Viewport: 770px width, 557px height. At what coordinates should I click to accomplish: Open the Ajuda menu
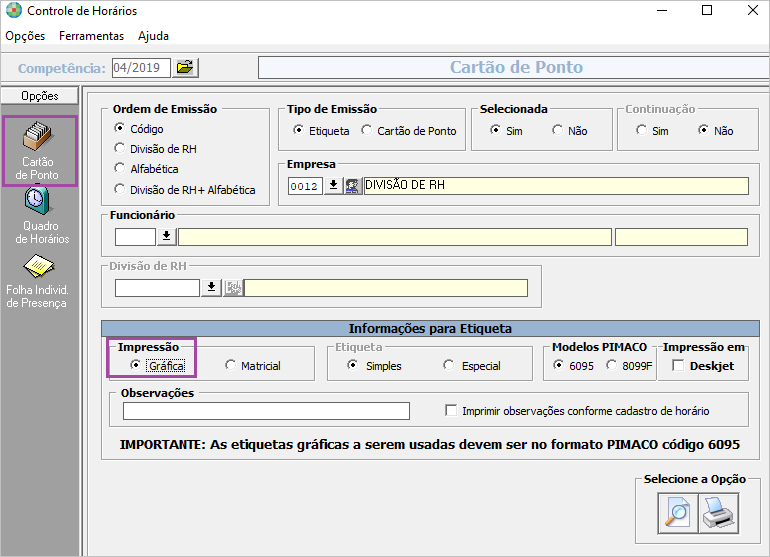tap(153, 36)
